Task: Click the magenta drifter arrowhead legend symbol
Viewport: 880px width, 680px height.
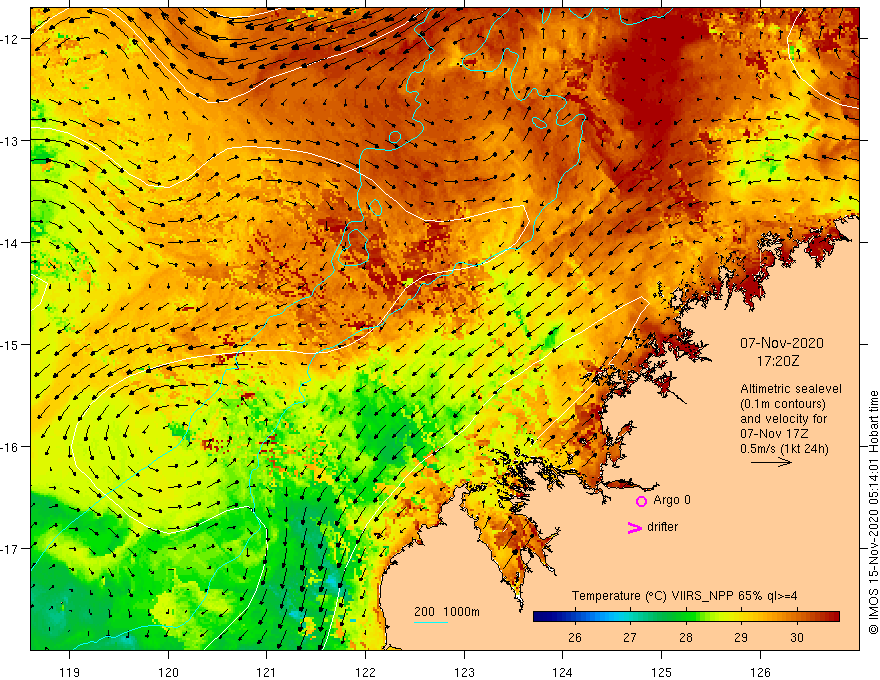Action: click(x=634, y=527)
